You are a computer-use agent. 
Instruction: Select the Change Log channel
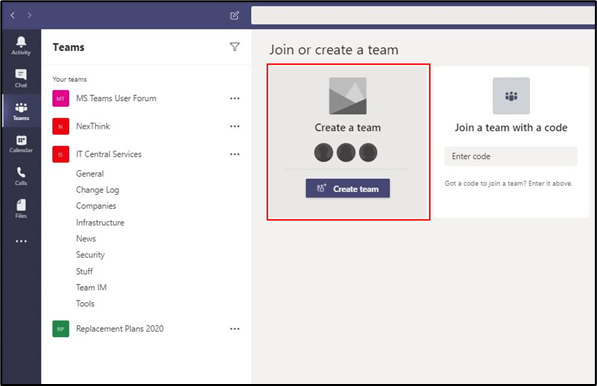(x=97, y=190)
